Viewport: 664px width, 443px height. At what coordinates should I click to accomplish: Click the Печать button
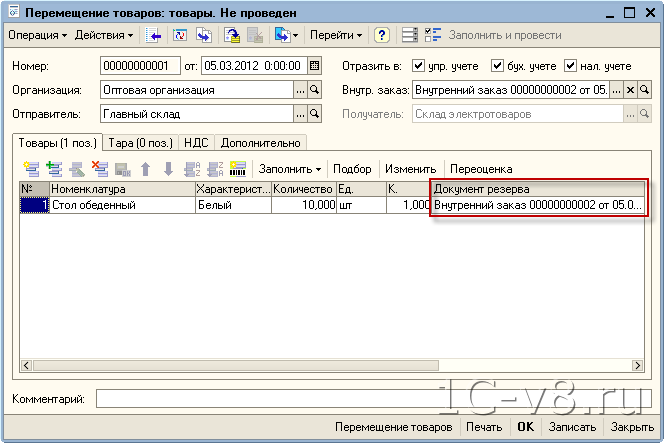point(484,427)
